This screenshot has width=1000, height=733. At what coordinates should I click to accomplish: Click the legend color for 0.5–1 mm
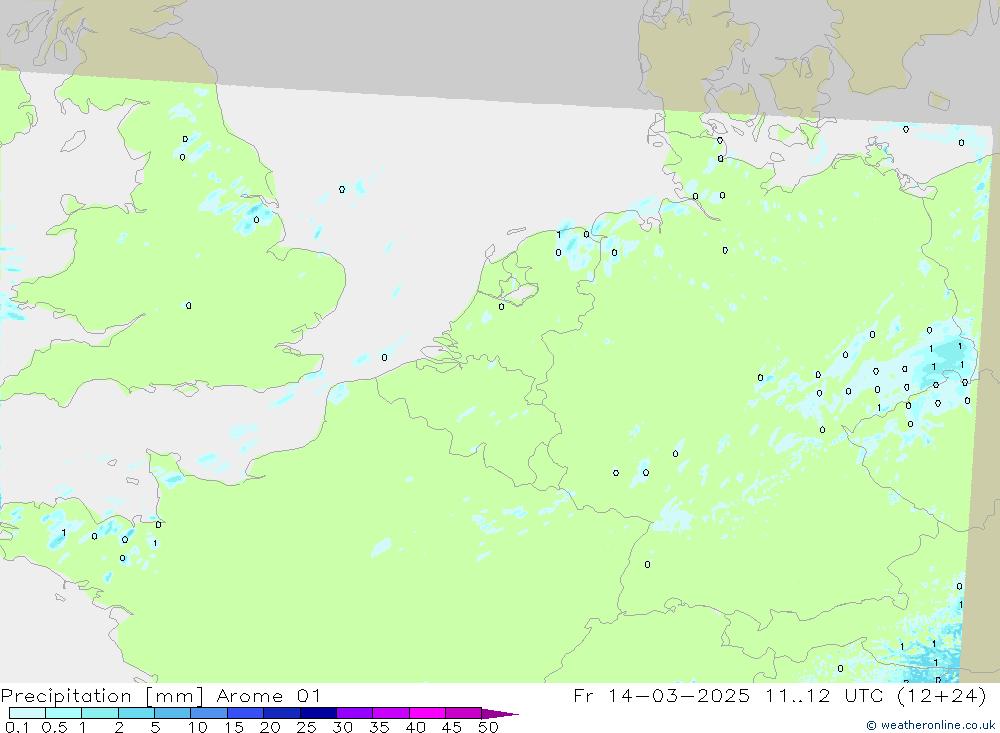click(63, 713)
